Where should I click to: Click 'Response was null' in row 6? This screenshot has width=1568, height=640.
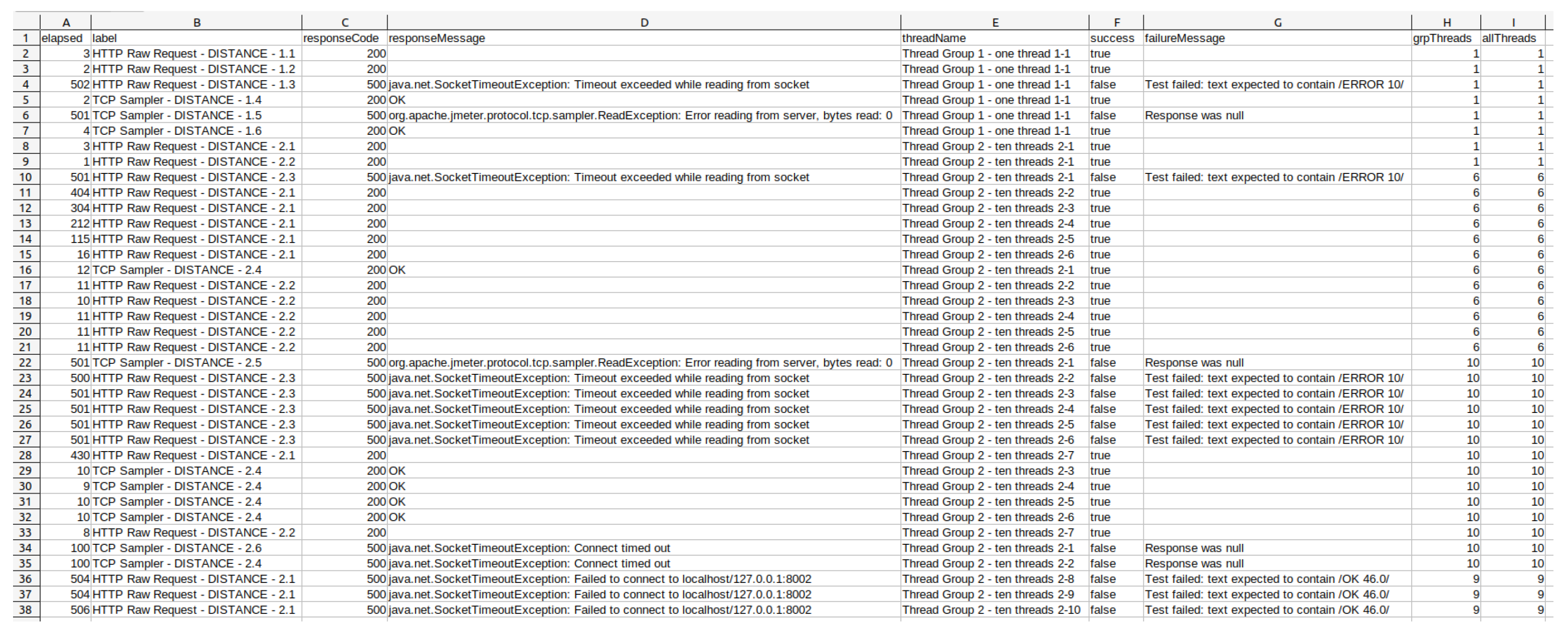click(x=1194, y=116)
